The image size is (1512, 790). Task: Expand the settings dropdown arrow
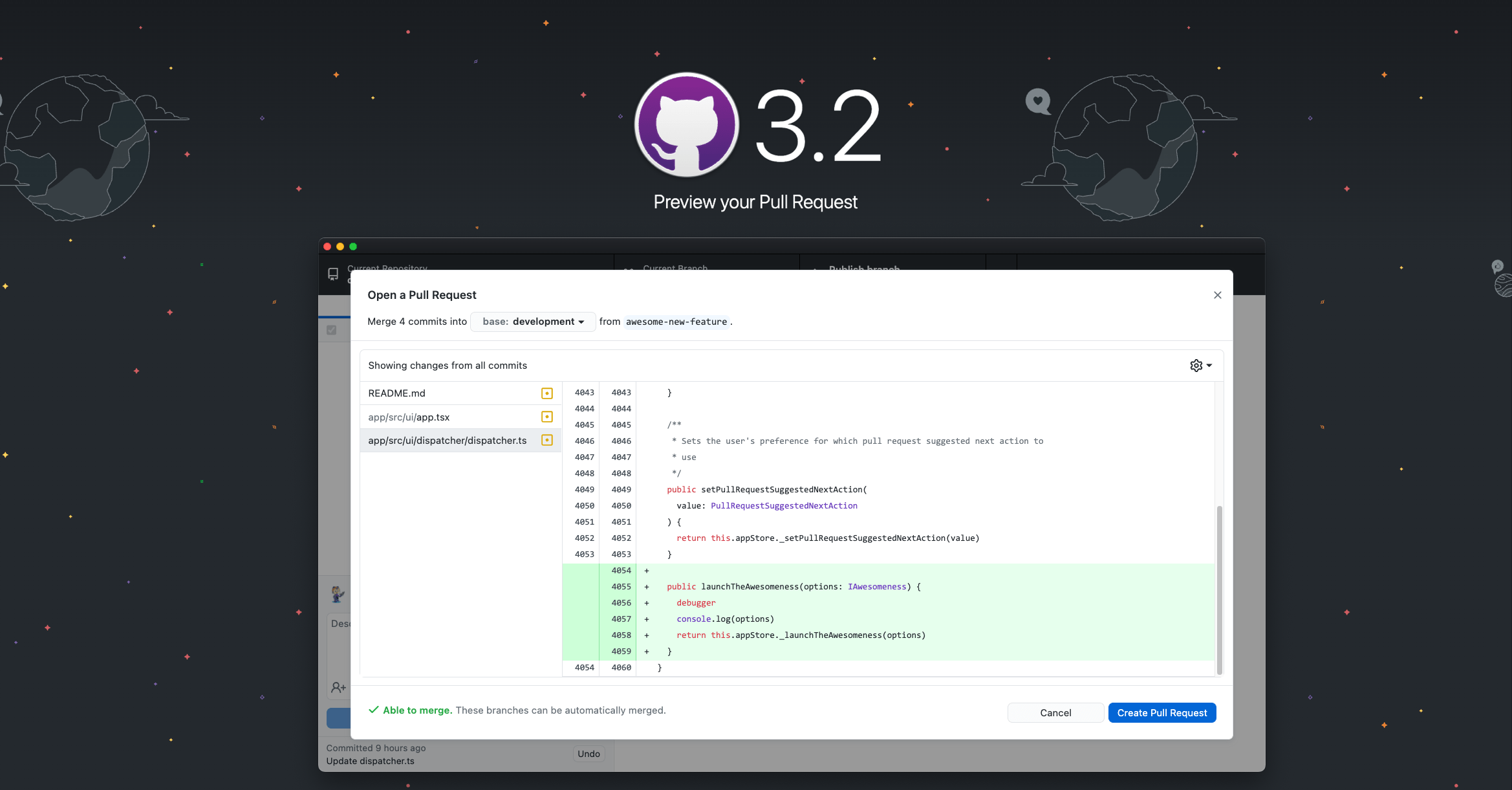pos(1208,365)
